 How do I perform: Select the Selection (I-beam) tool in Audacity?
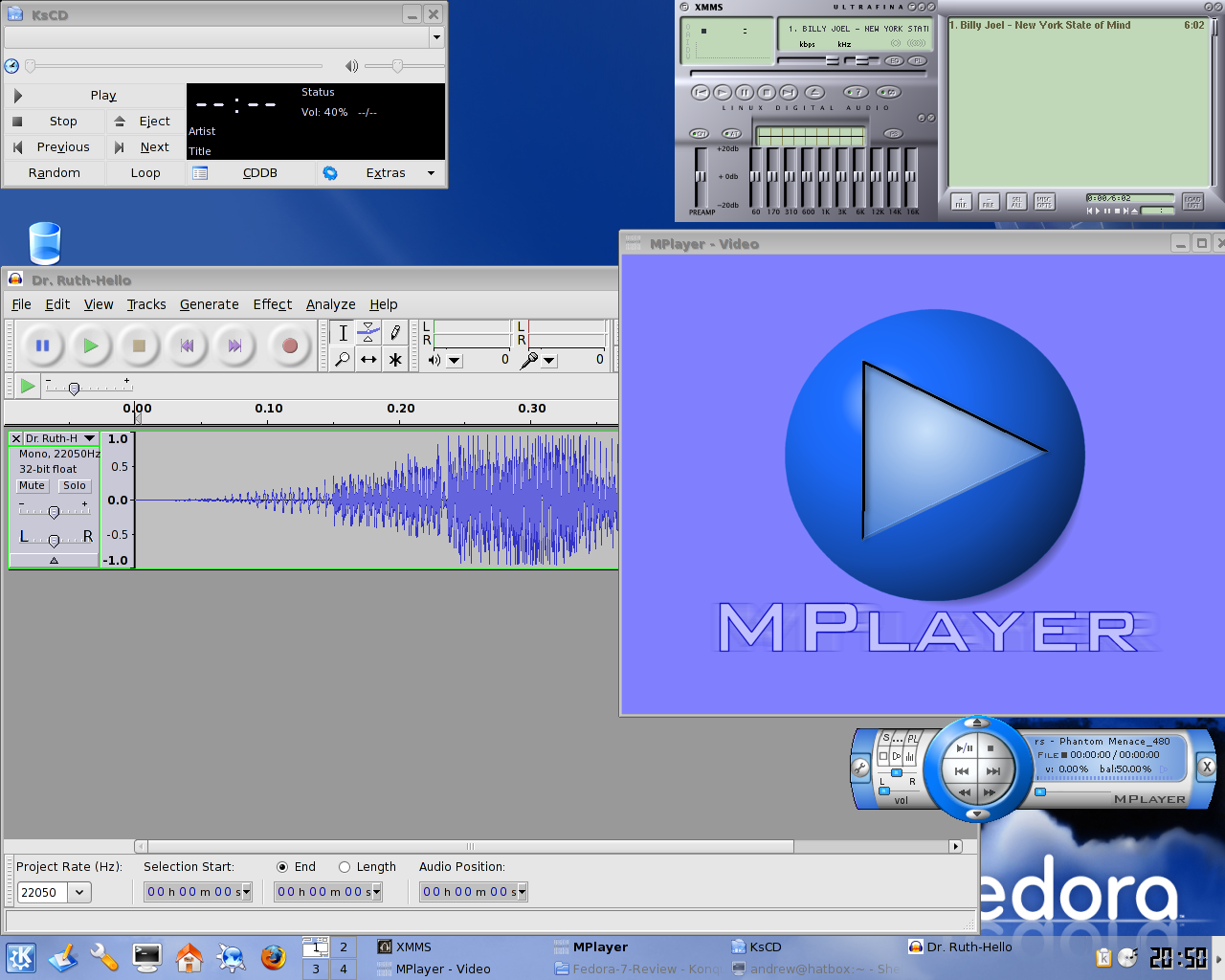tap(343, 333)
